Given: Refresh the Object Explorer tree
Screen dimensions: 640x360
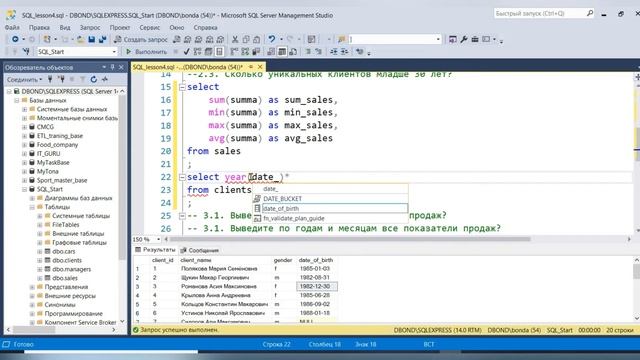Looking at the screenshot, I should 93,79.
